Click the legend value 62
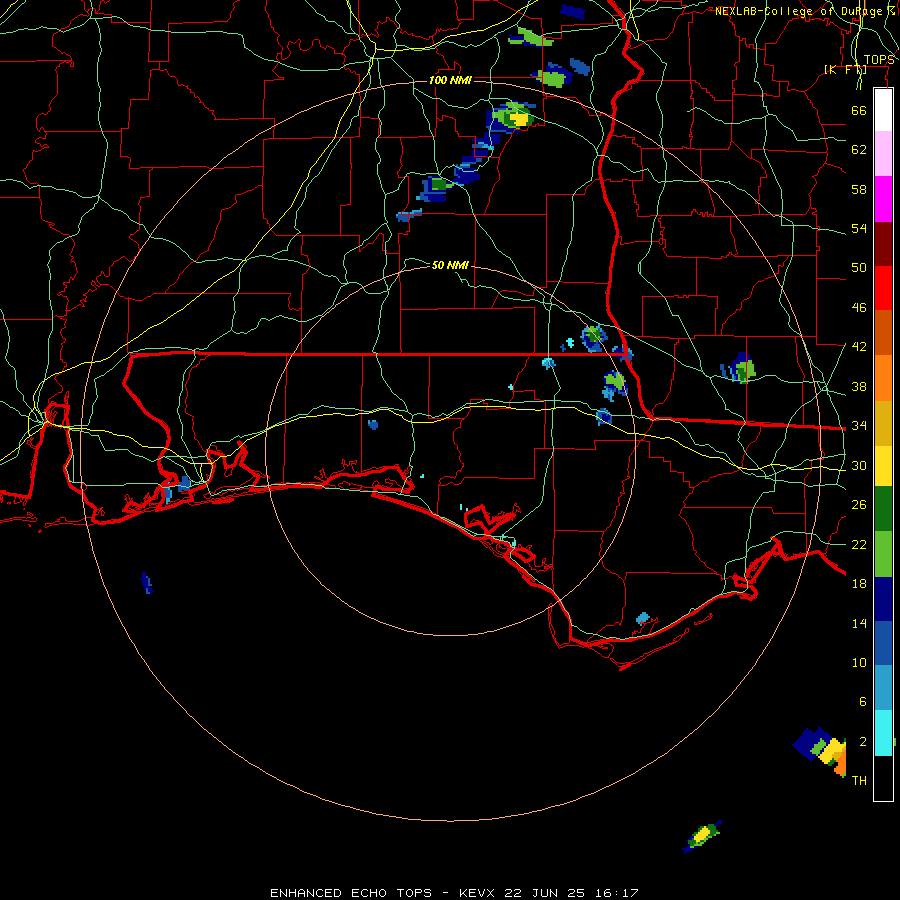This screenshot has width=900, height=900. 859,150
